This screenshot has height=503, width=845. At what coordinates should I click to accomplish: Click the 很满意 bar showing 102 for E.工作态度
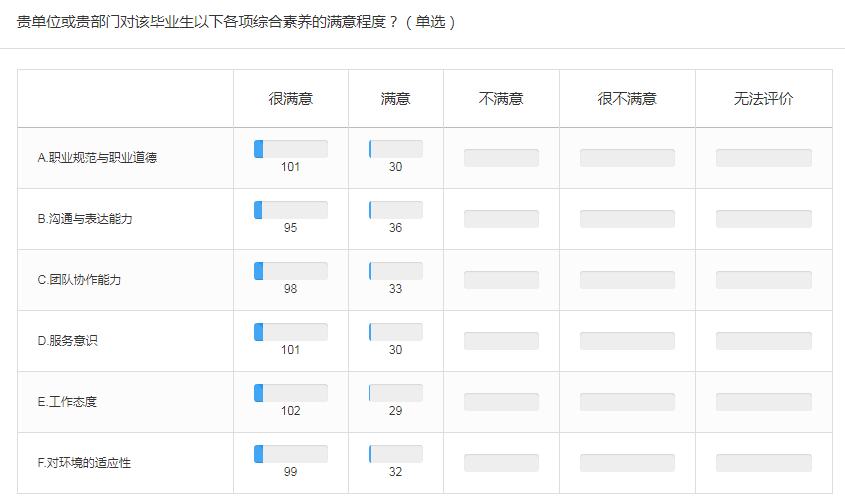[x=291, y=393]
